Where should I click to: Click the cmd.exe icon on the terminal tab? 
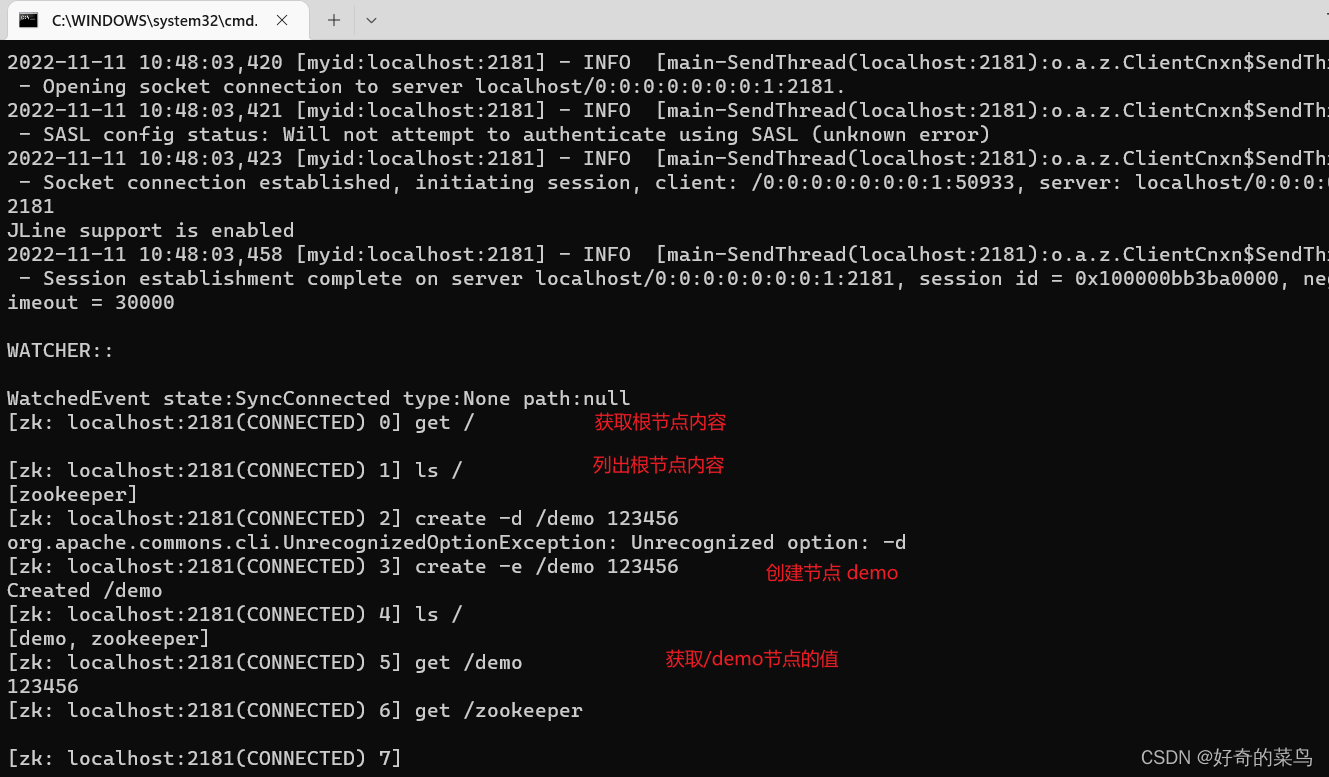(x=25, y=20)
